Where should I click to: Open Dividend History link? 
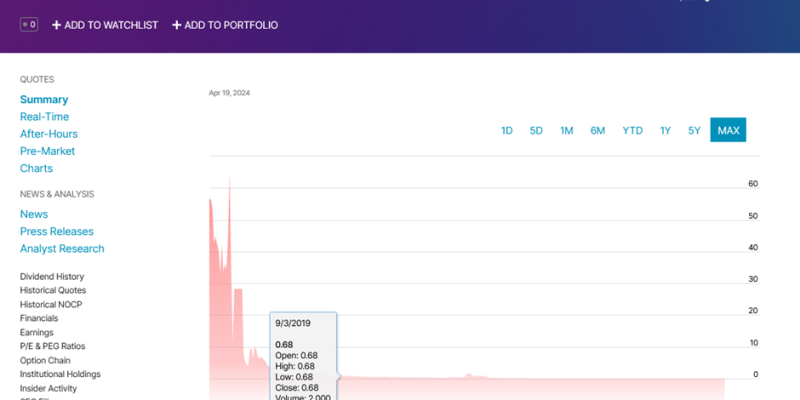(52, 276)
